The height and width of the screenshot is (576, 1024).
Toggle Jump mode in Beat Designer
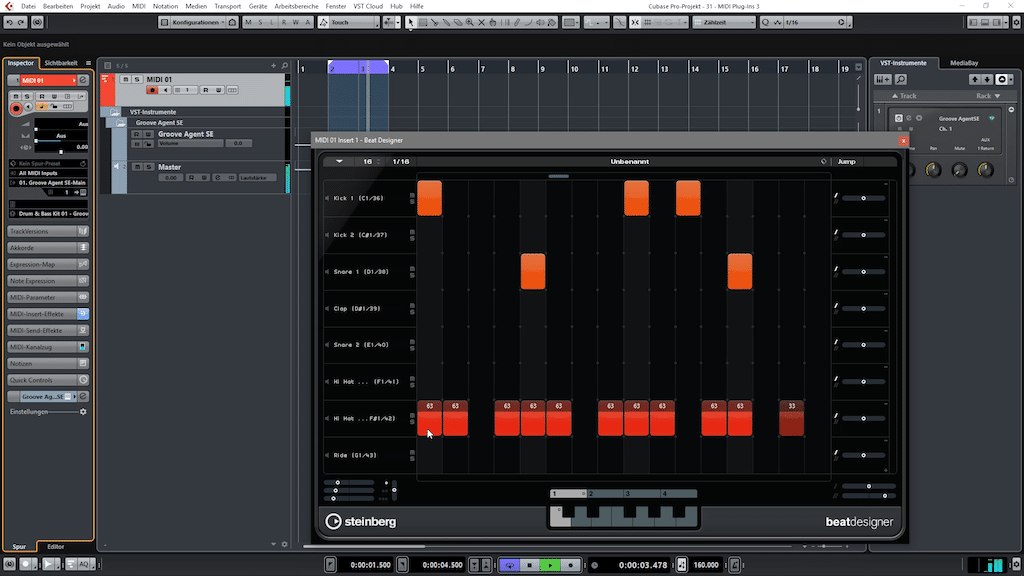click(x=846, y=161)
